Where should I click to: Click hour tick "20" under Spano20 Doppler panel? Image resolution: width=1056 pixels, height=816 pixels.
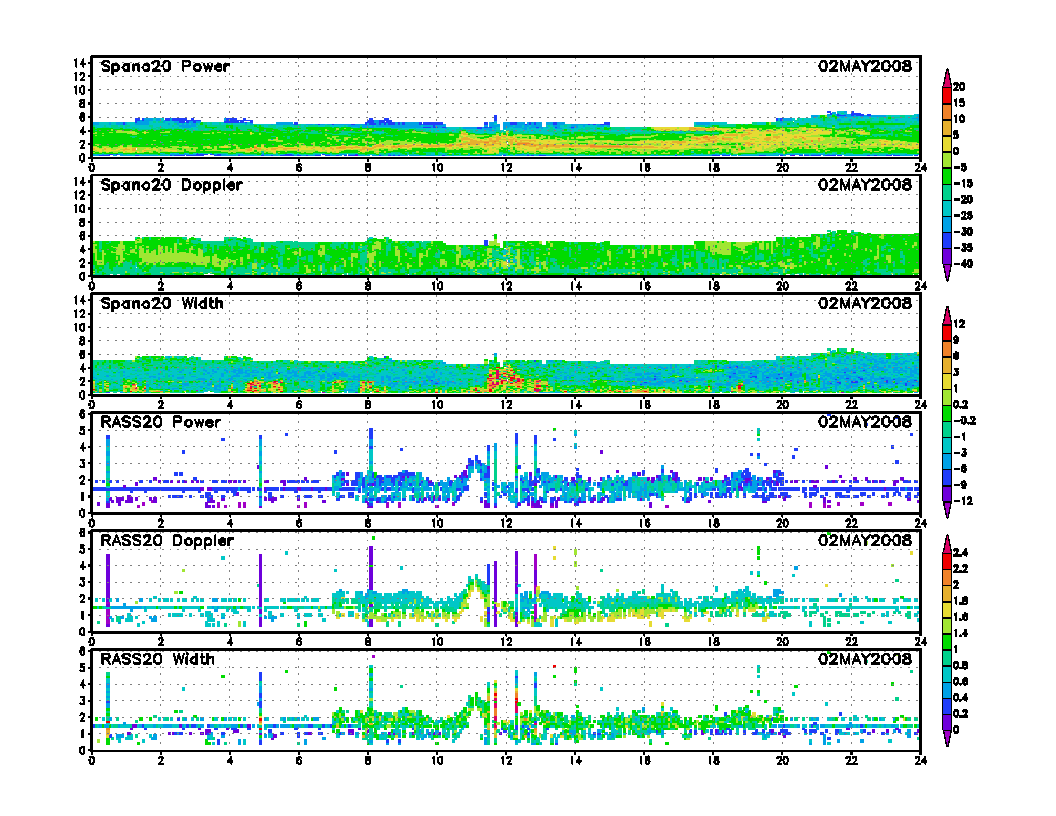pos(783,287)
